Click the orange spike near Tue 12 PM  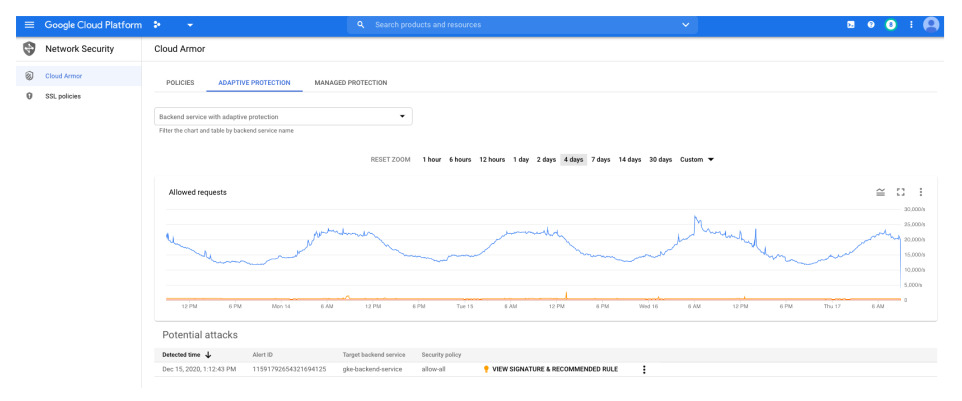click(566, 295)
